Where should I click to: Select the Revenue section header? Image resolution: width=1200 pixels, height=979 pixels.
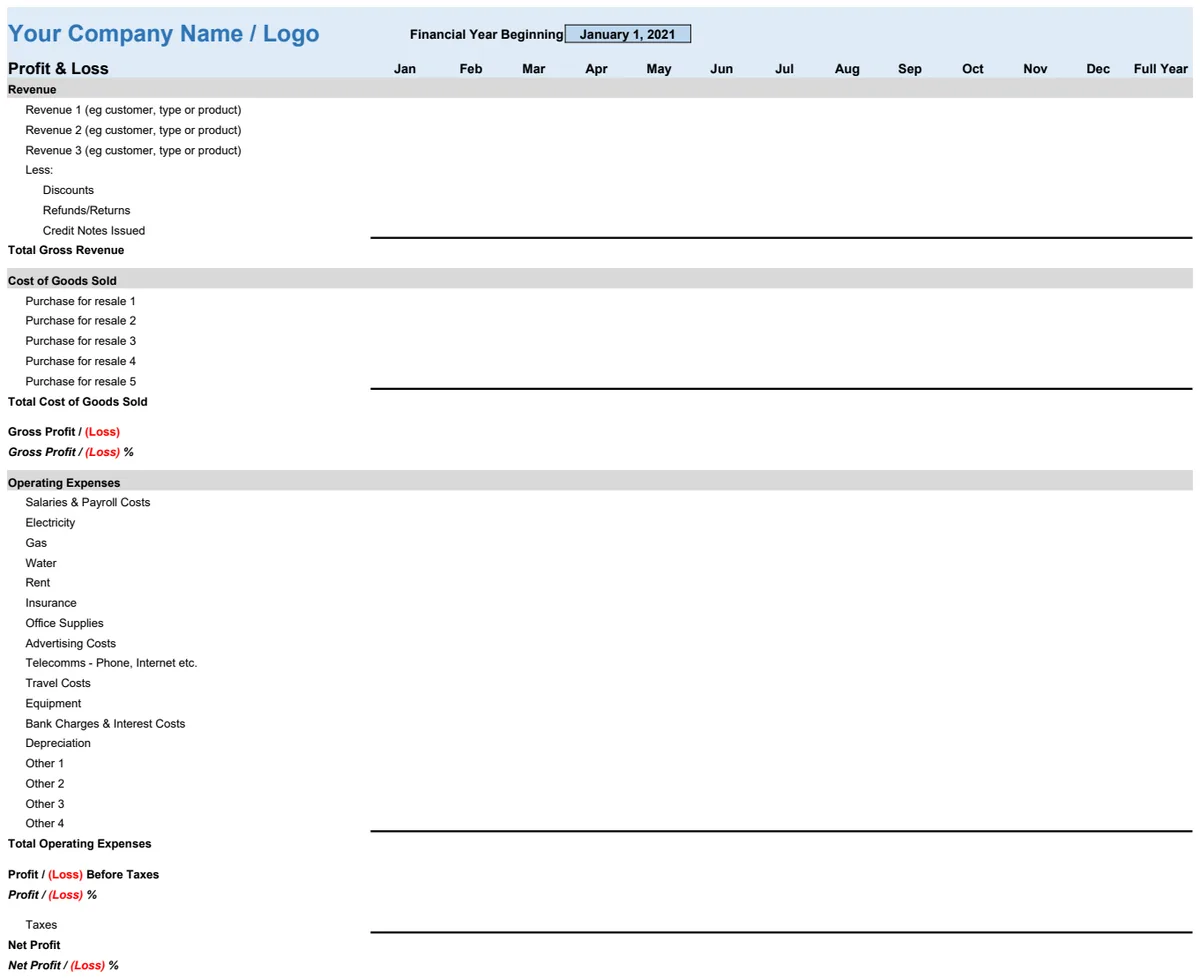pos(600,89)
